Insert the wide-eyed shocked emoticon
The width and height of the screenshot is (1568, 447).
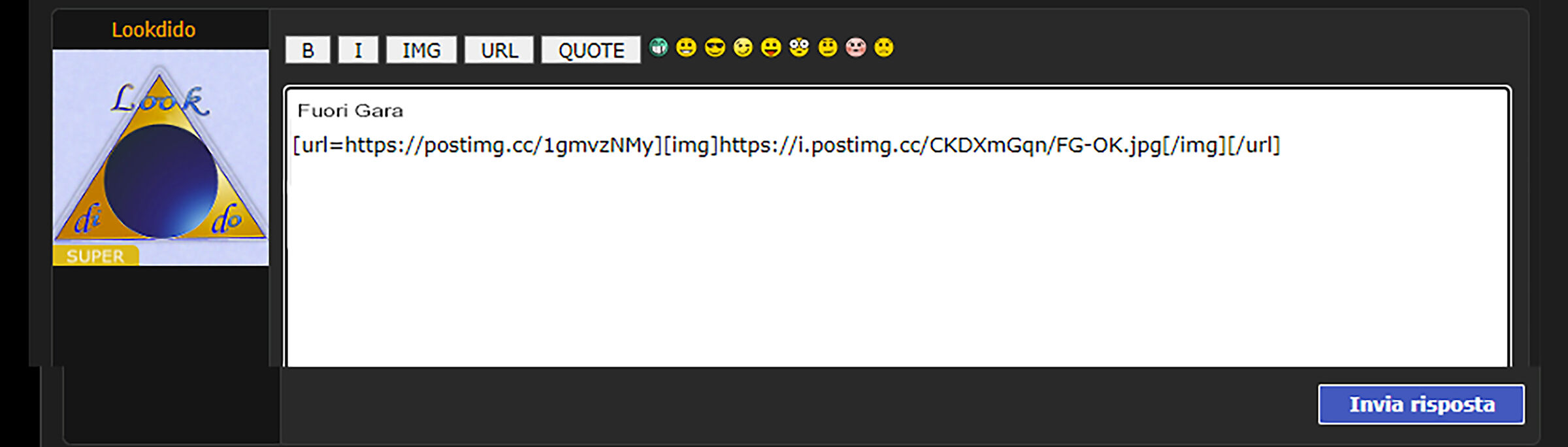(799, 48)
